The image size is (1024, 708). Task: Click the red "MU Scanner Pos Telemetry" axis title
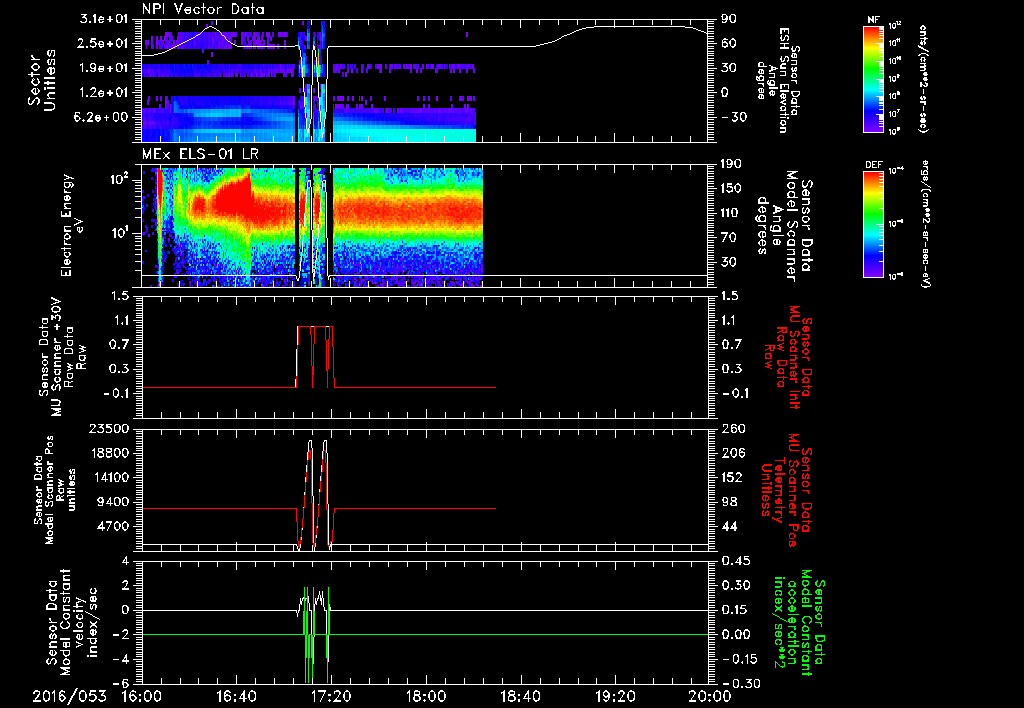[x=786, y=490]
